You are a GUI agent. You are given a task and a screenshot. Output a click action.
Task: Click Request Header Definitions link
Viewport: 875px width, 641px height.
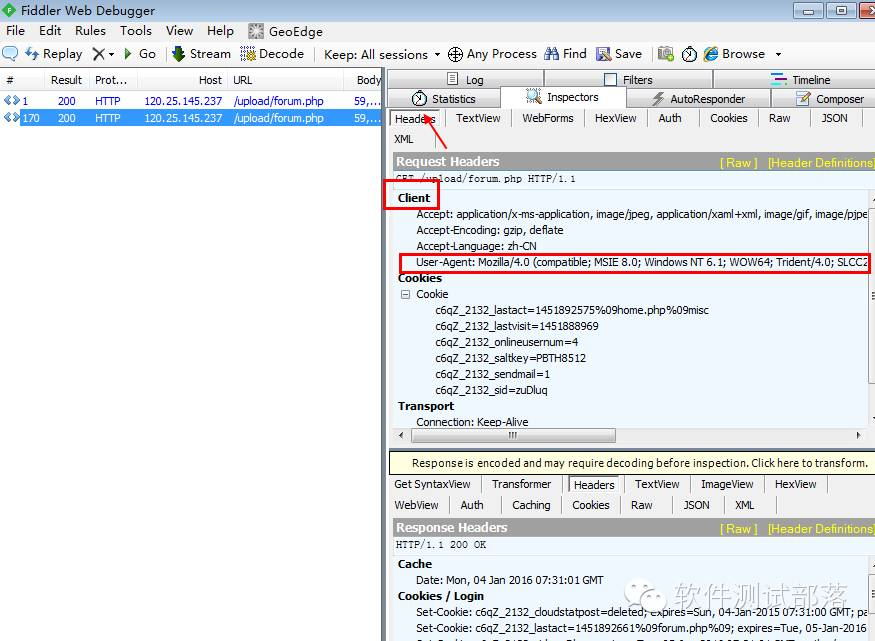[821, 162]
